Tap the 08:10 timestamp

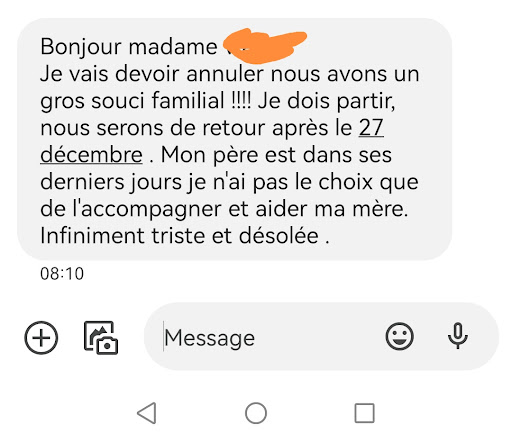point(62,274)
